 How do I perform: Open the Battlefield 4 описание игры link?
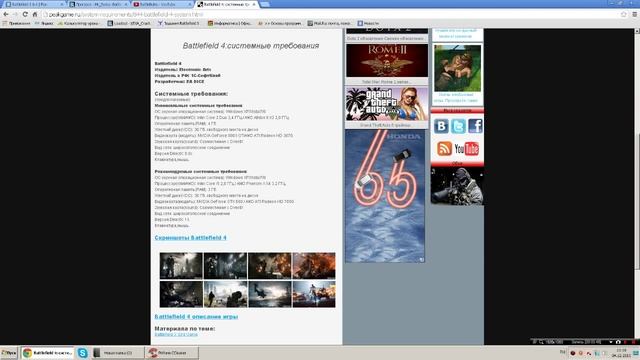(196, 316)
